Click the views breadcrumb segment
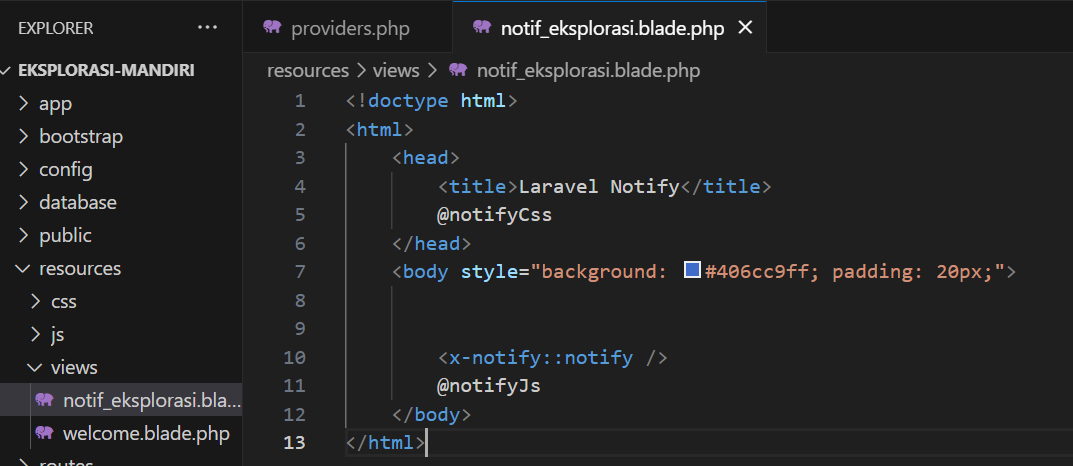 click(395, 70)
